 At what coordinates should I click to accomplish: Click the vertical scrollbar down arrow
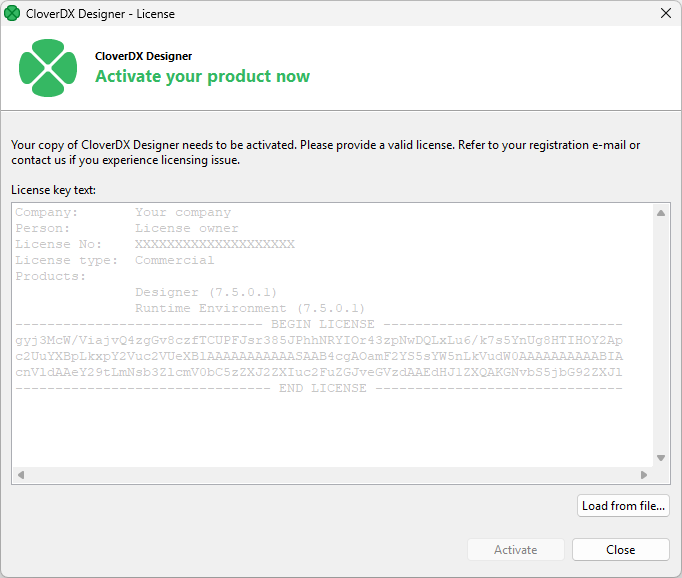tap(661, 458)
